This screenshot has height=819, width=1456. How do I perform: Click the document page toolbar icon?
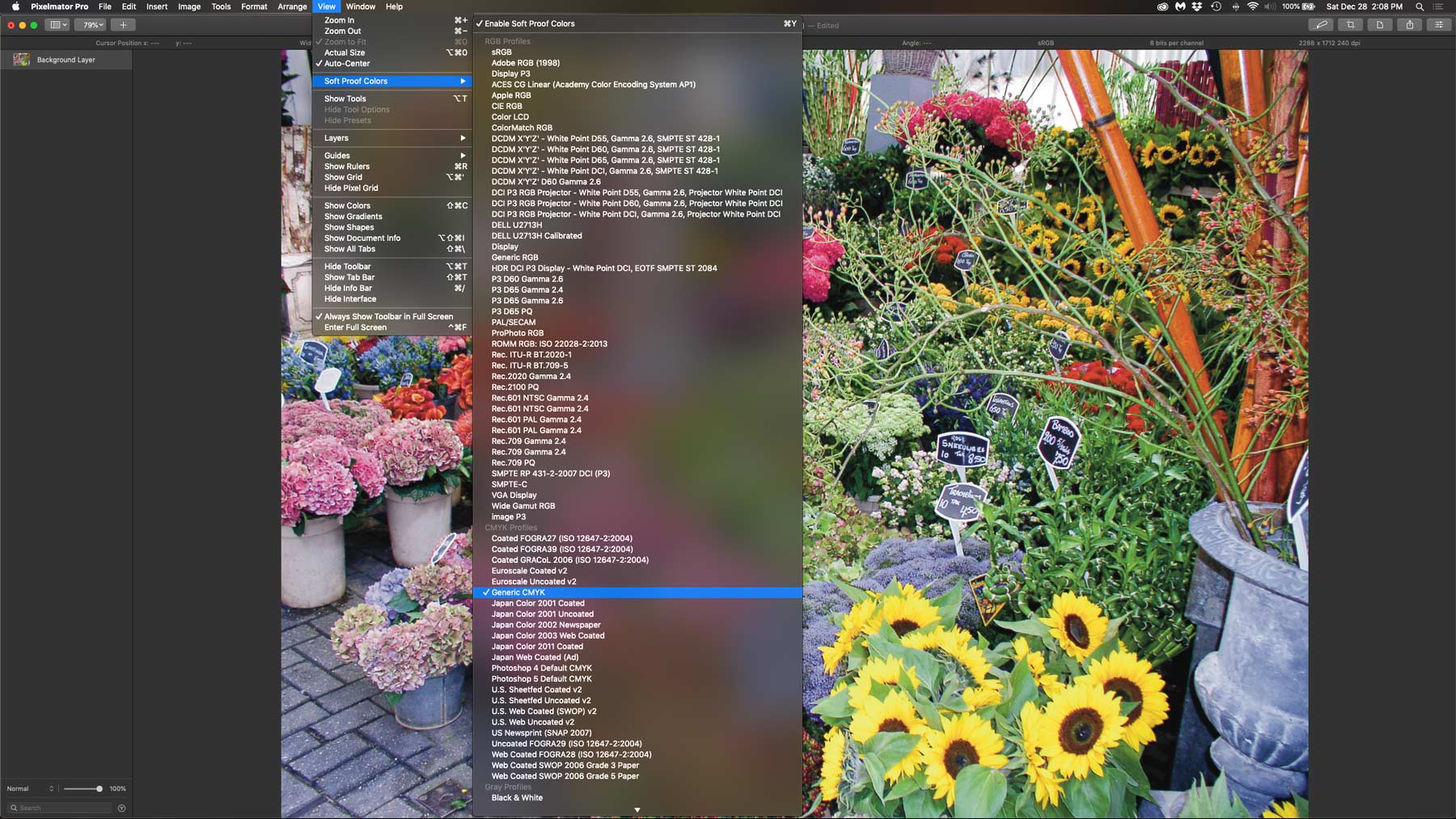1380,25
